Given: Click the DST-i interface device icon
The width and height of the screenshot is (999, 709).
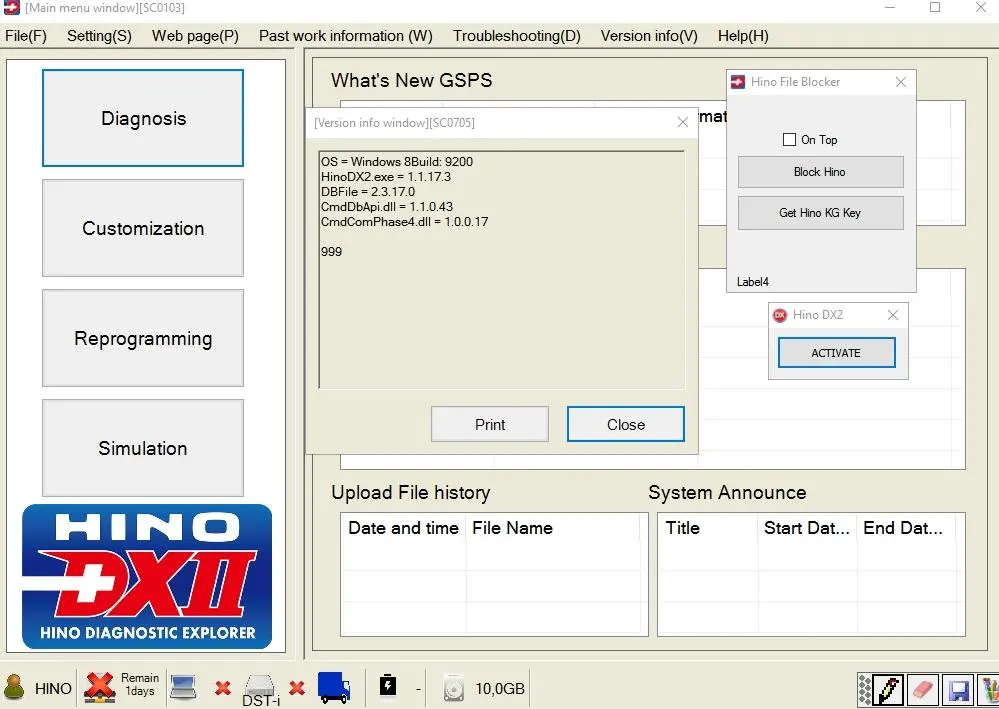Looking at the screenshot, I should click(260, 689).
